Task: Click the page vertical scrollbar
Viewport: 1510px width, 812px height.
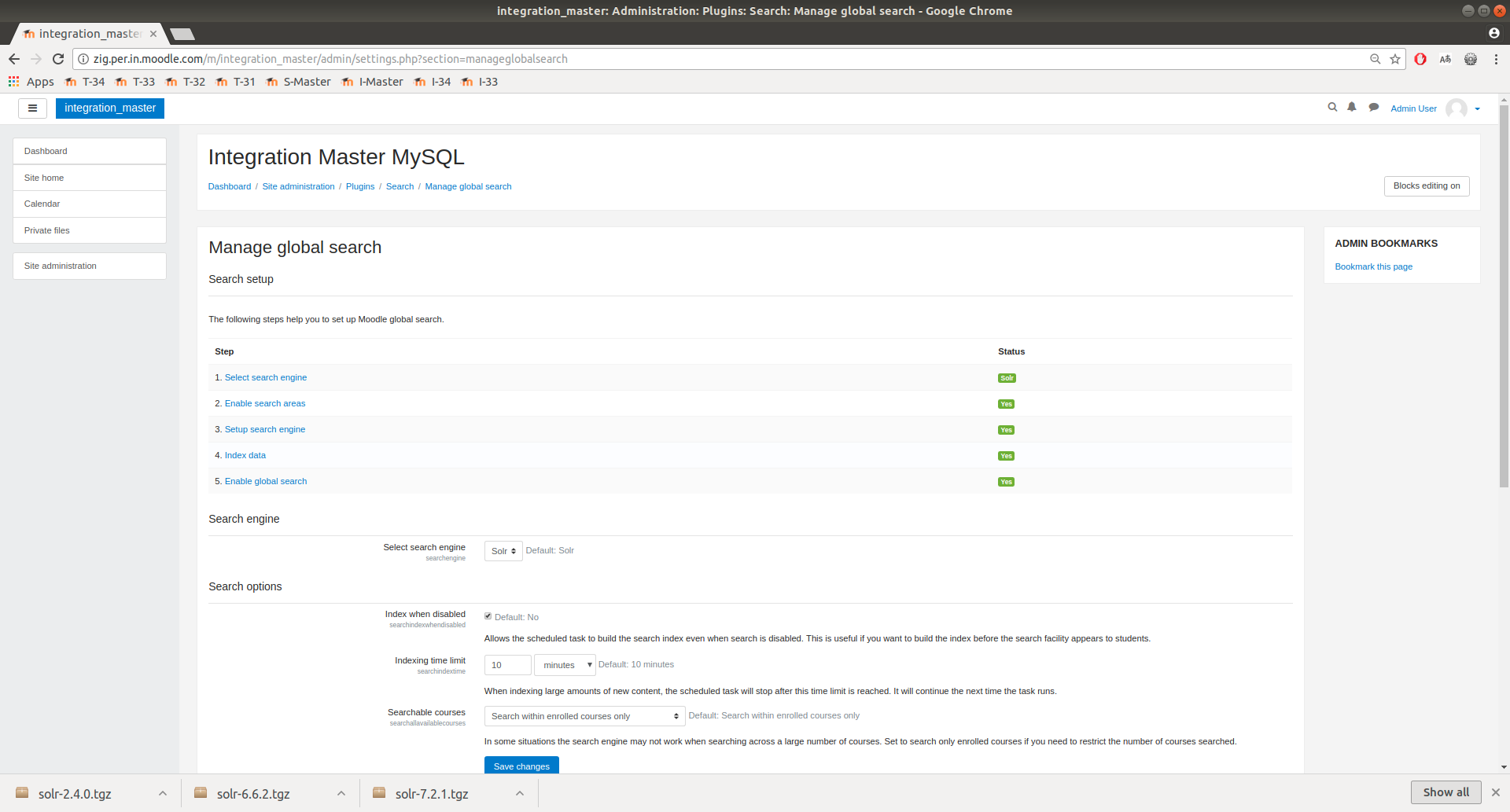Action: [1504, 297]
